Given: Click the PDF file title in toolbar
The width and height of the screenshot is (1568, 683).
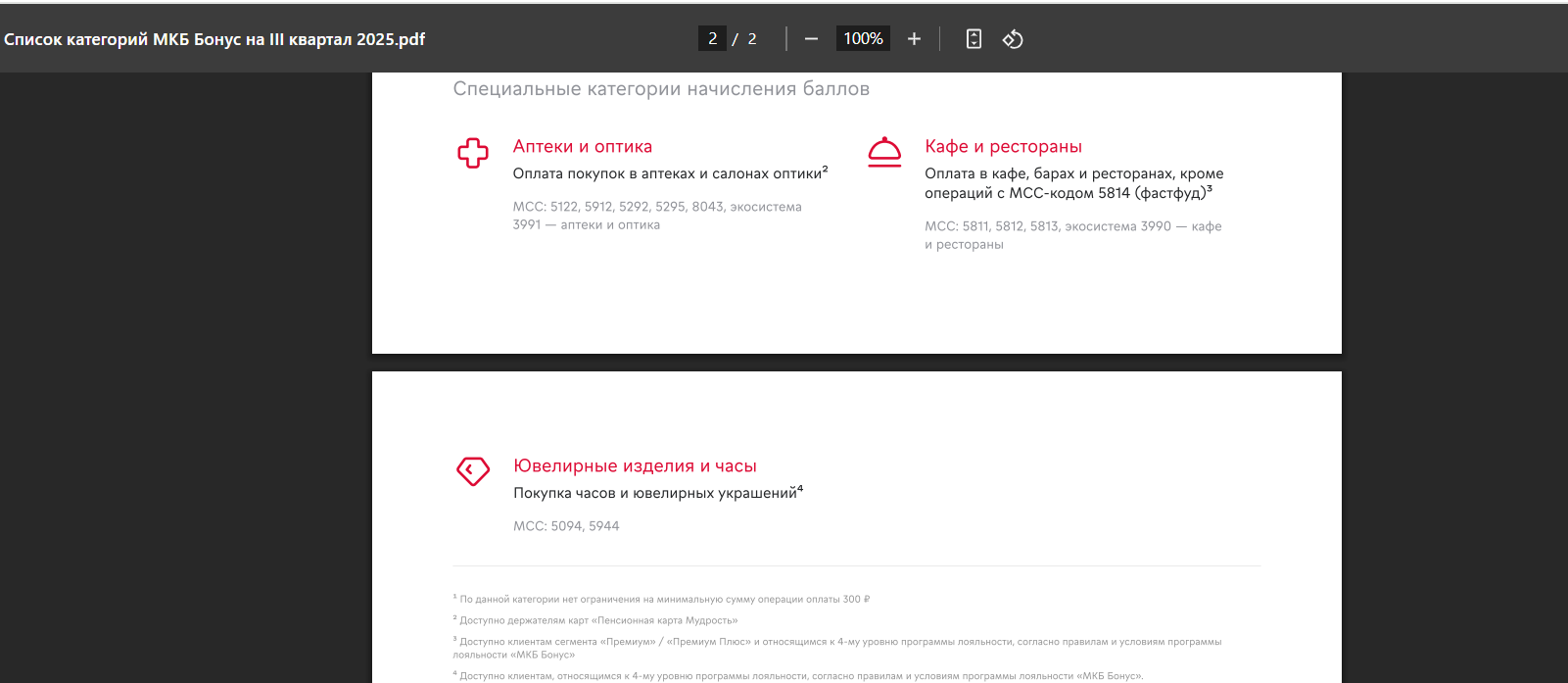Looking at the screenshot, I should (x=214, y=39).
